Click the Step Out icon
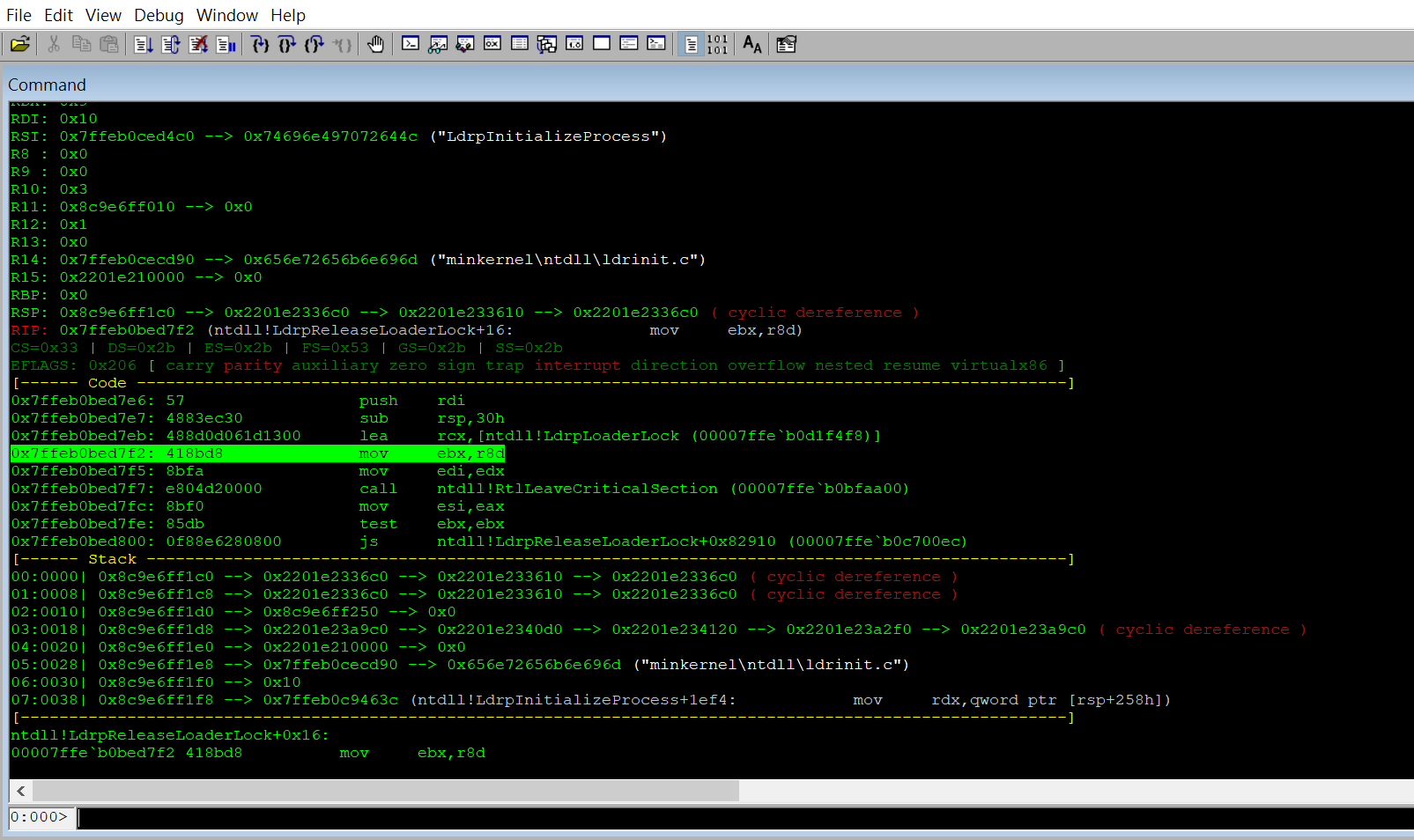Screen dimensions: 1414x840 [315, 44]
